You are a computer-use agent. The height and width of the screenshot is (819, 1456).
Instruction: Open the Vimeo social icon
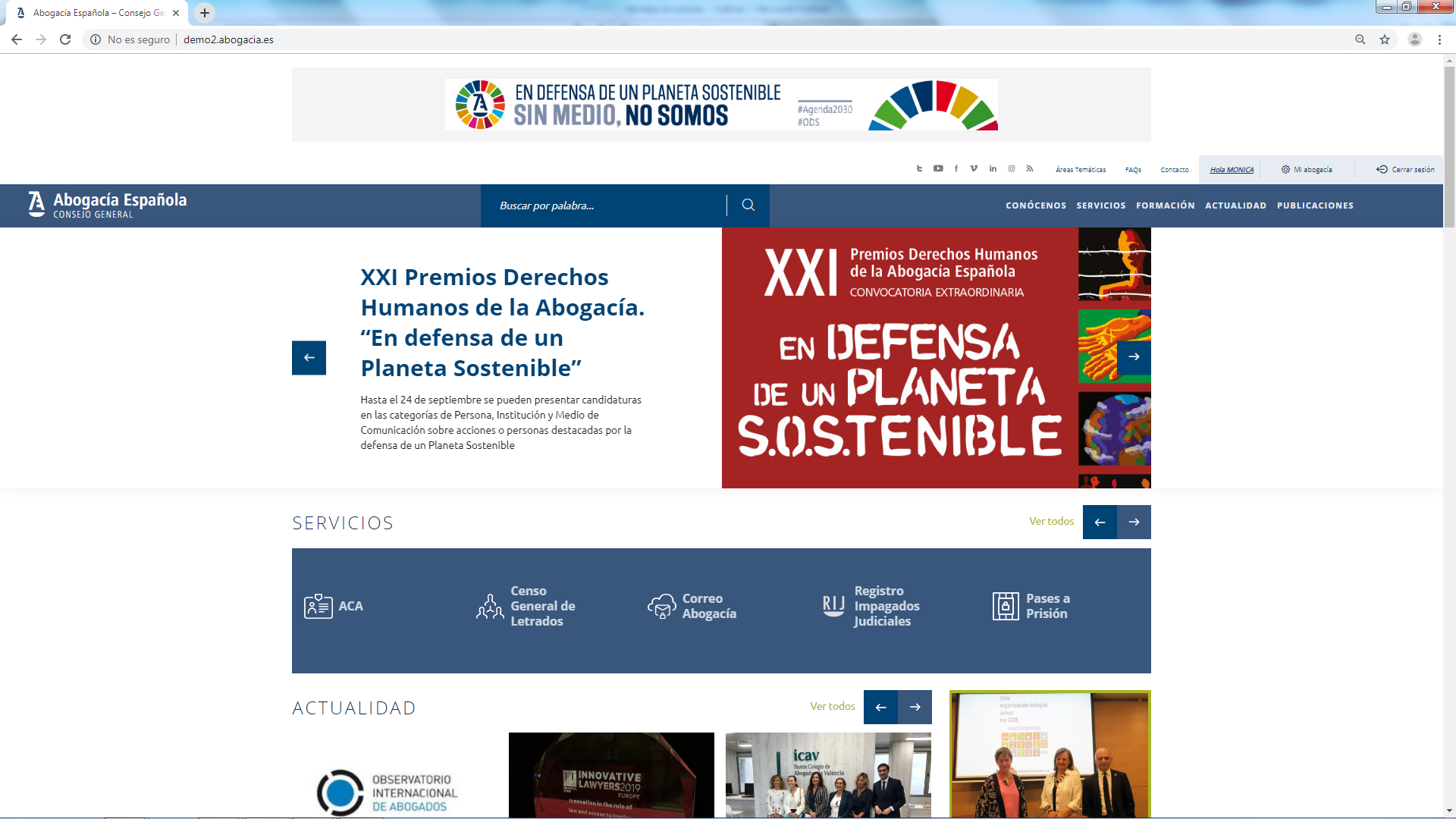pyautogui.click(x=974, y=169)
